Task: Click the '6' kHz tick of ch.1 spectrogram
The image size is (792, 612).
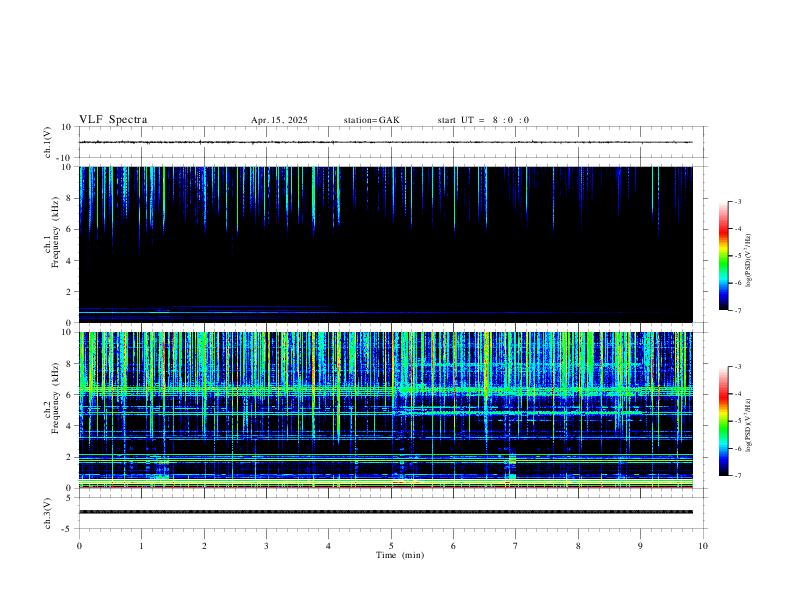Action: coord(69,229)
